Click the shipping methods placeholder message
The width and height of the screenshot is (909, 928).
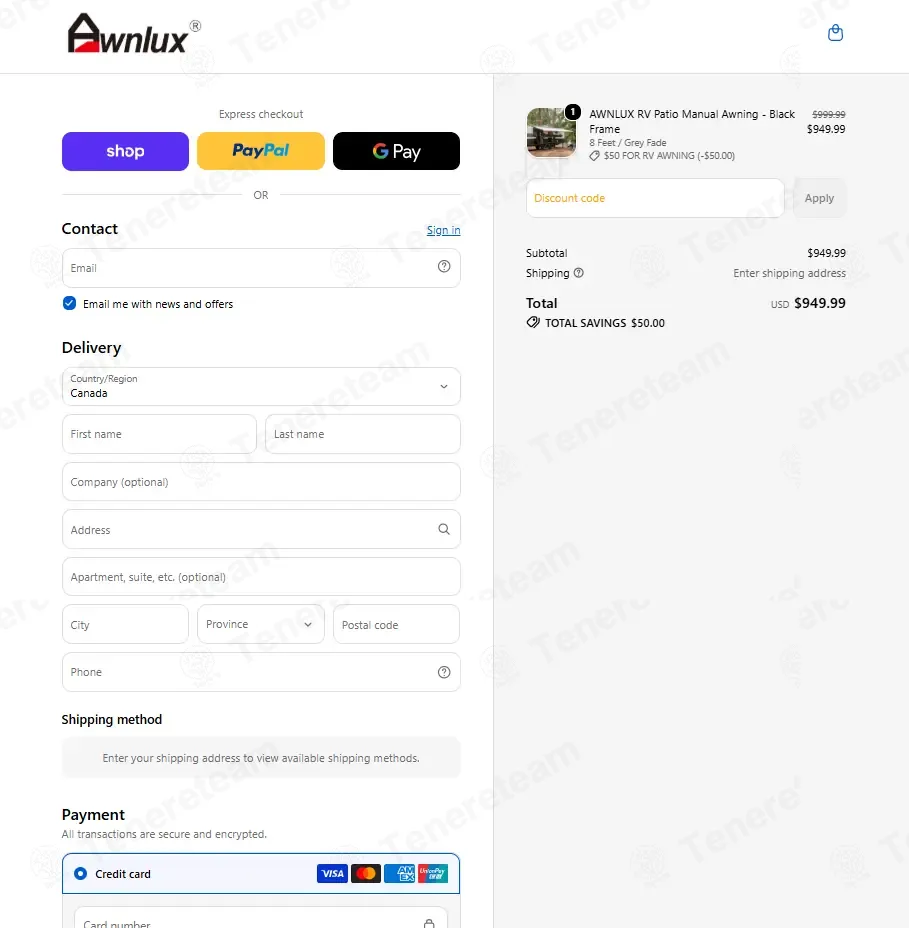tap(261, 758)
